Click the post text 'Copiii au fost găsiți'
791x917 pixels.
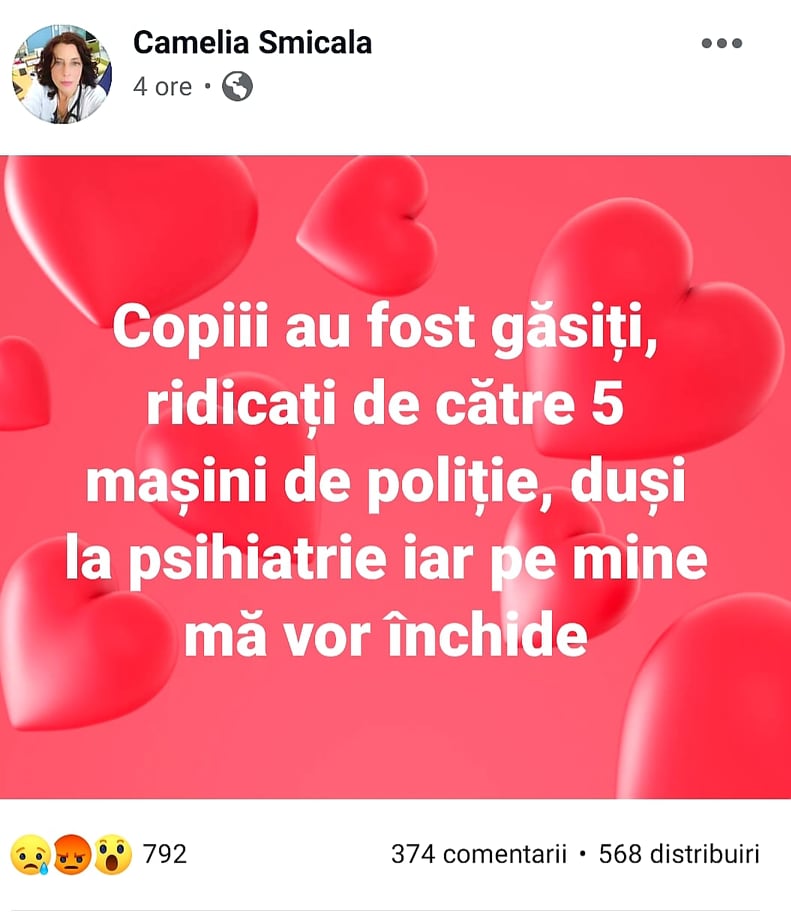tap(386, 328)
